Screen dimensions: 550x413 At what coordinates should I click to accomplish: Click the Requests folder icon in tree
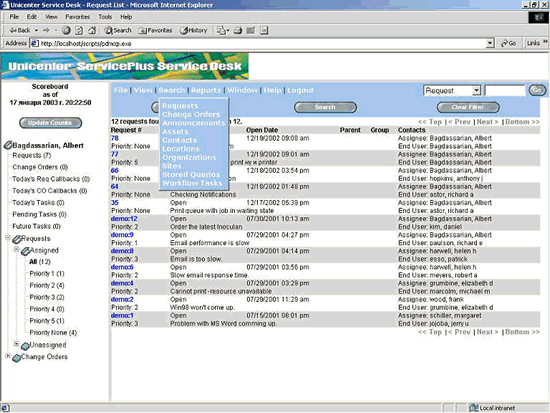click(x=17, y=239)
